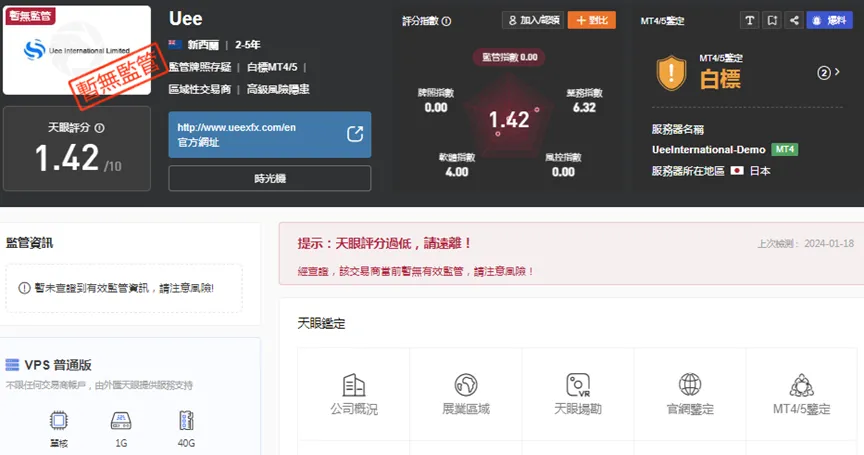This screenshot has width=864, height=455.
Task: Click the yellow shield warning icon
Action: point(671,74)
